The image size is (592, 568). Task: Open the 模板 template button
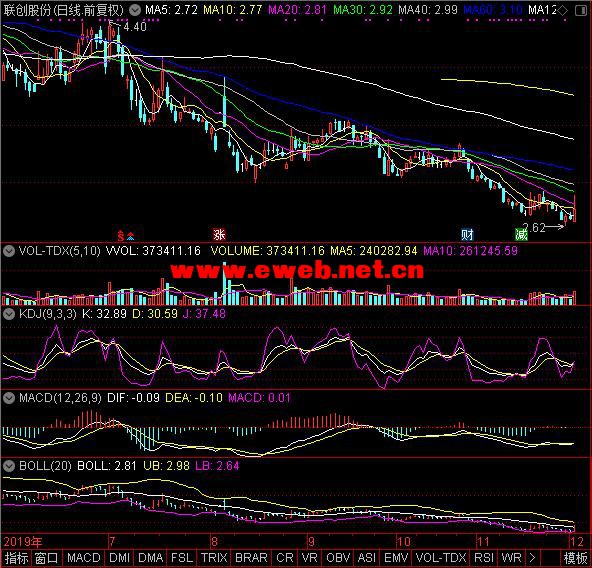click(576, 558)
